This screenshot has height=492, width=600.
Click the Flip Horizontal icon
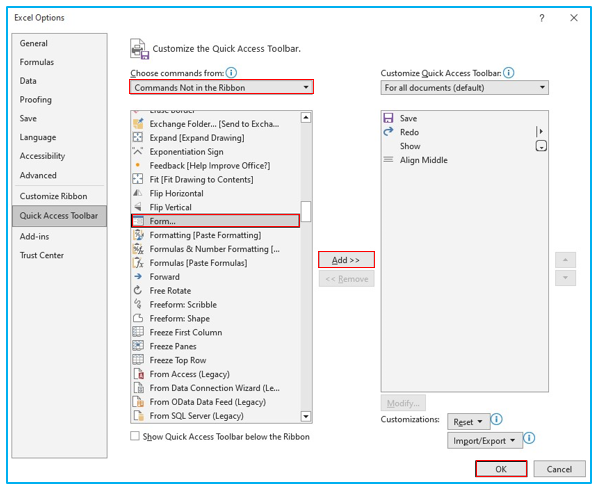point(138,193)
